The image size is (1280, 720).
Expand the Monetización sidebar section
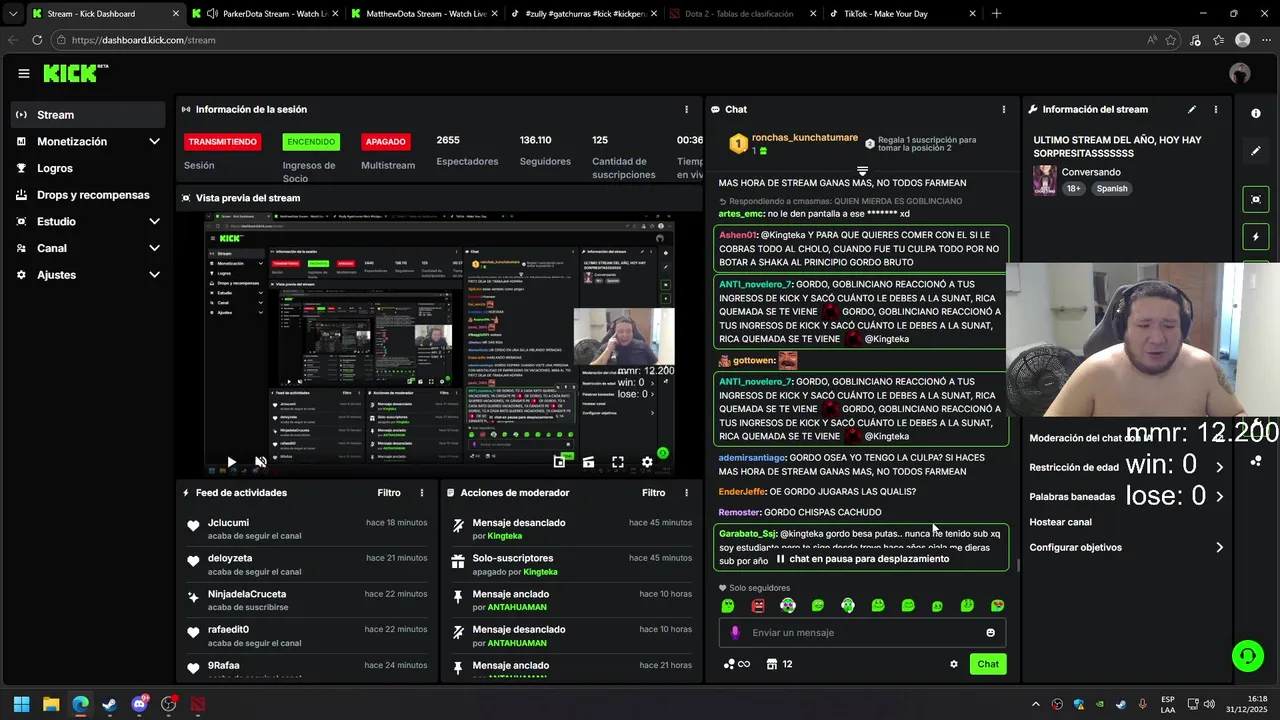pos(154,142)
